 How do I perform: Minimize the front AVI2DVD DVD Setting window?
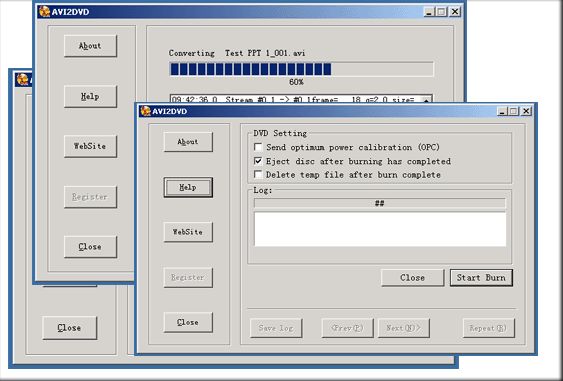pos(502,111)
